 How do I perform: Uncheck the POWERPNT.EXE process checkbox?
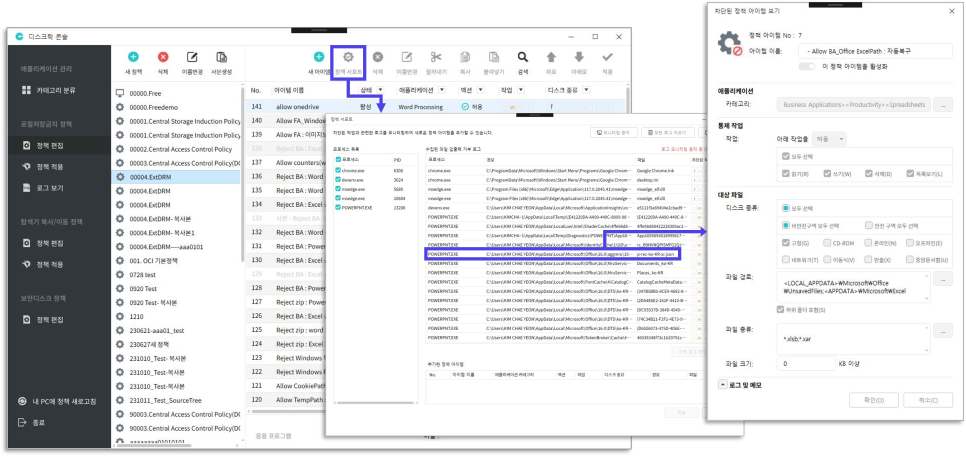coord(337,208)
